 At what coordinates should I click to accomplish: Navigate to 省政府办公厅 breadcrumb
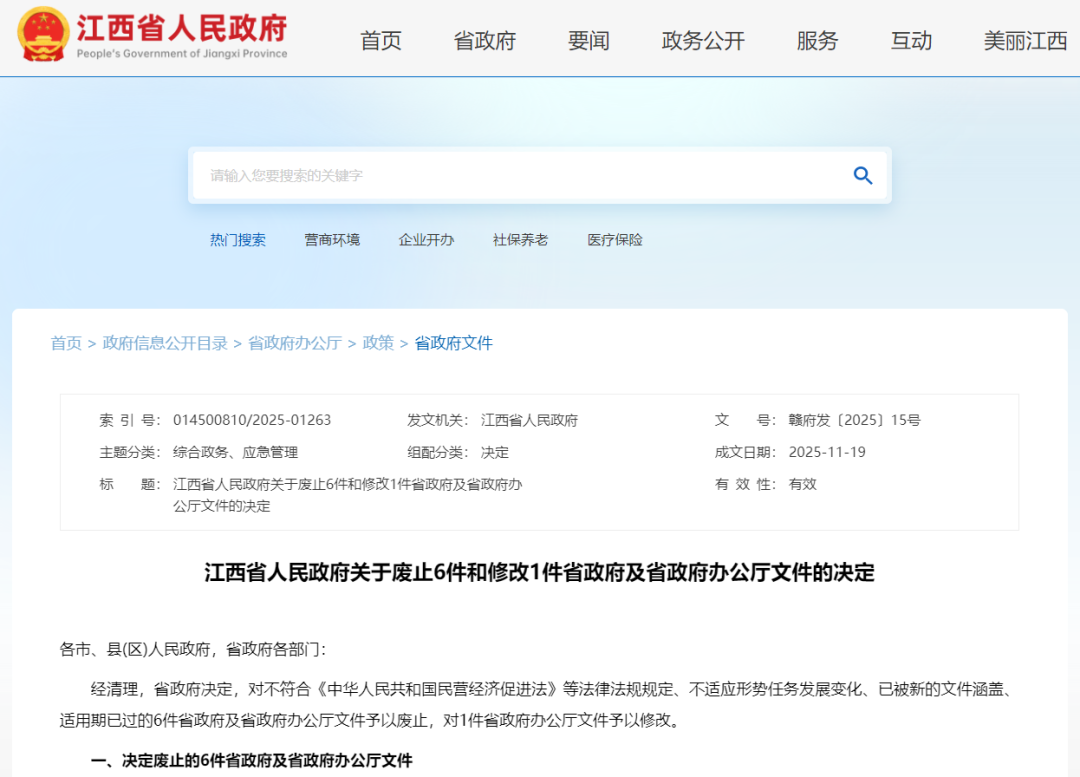pos(295,343)
